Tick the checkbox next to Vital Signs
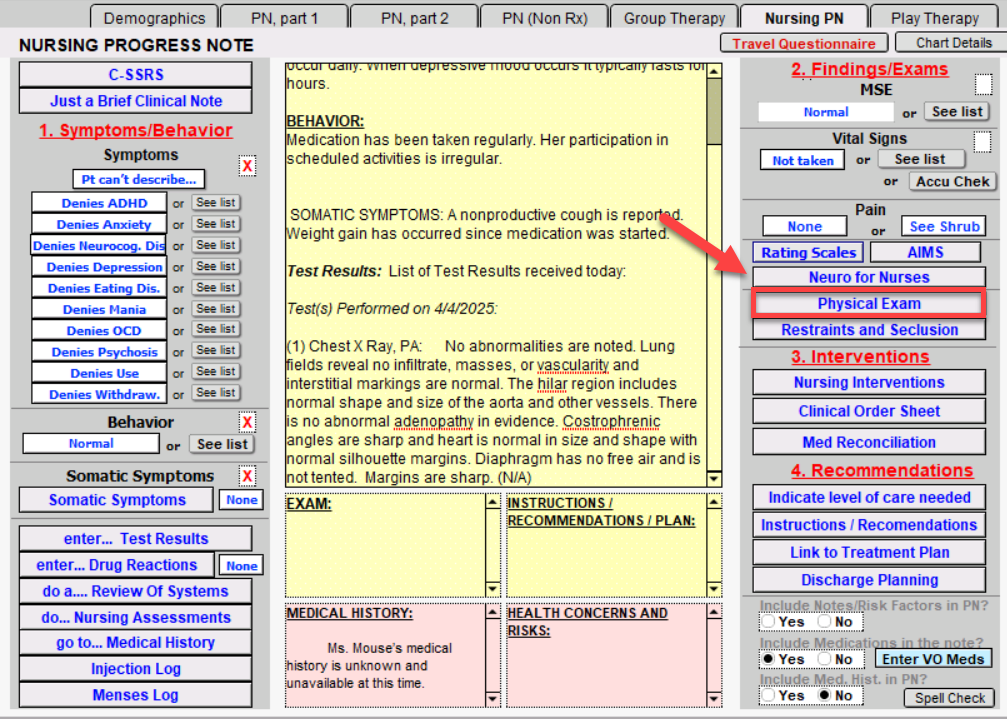 pyautogui.click(x=984, y=143)
